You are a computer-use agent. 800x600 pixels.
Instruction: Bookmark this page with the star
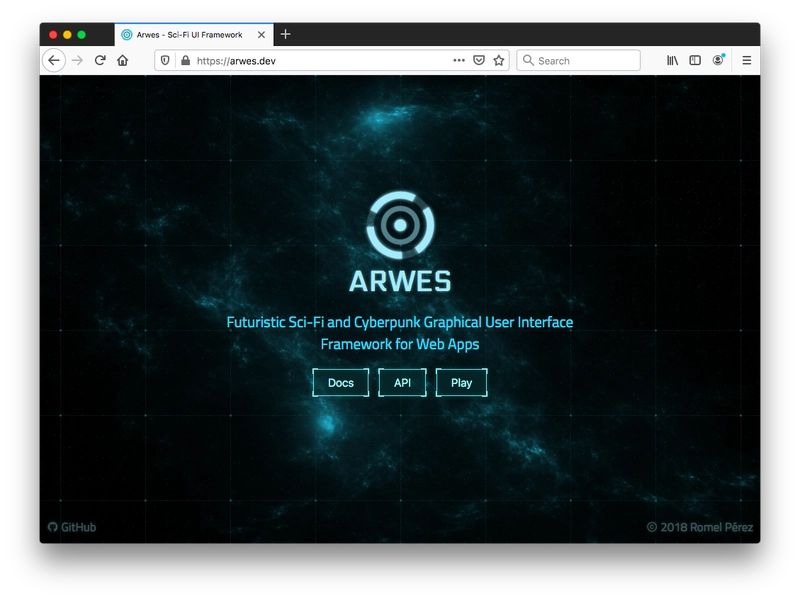[x=499, y=61]
